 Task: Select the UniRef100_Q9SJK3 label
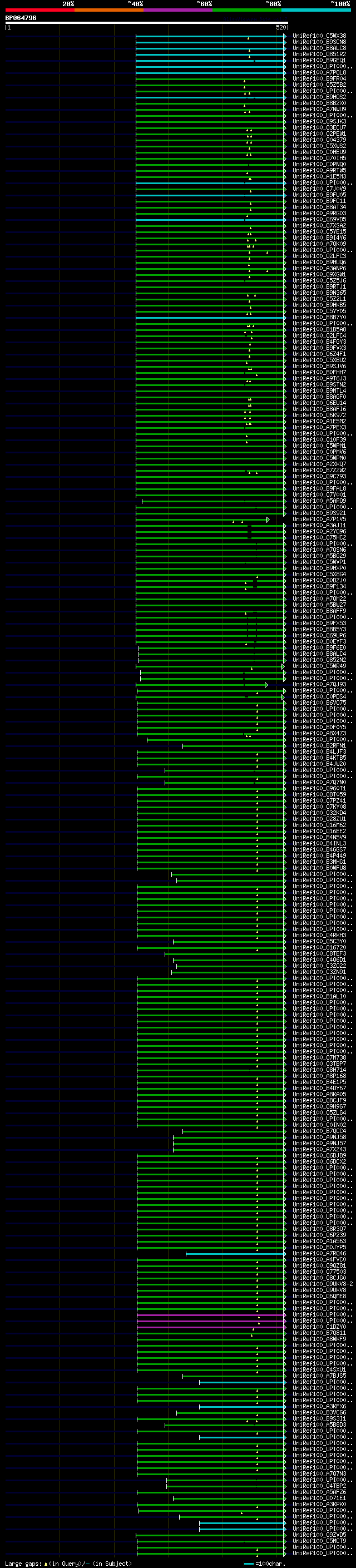319,122
